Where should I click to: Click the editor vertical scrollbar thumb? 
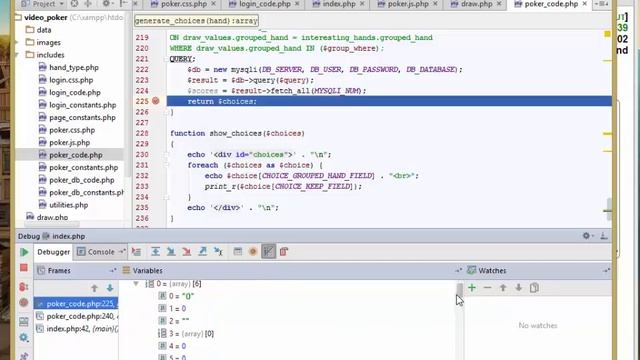tap(609, 209)
